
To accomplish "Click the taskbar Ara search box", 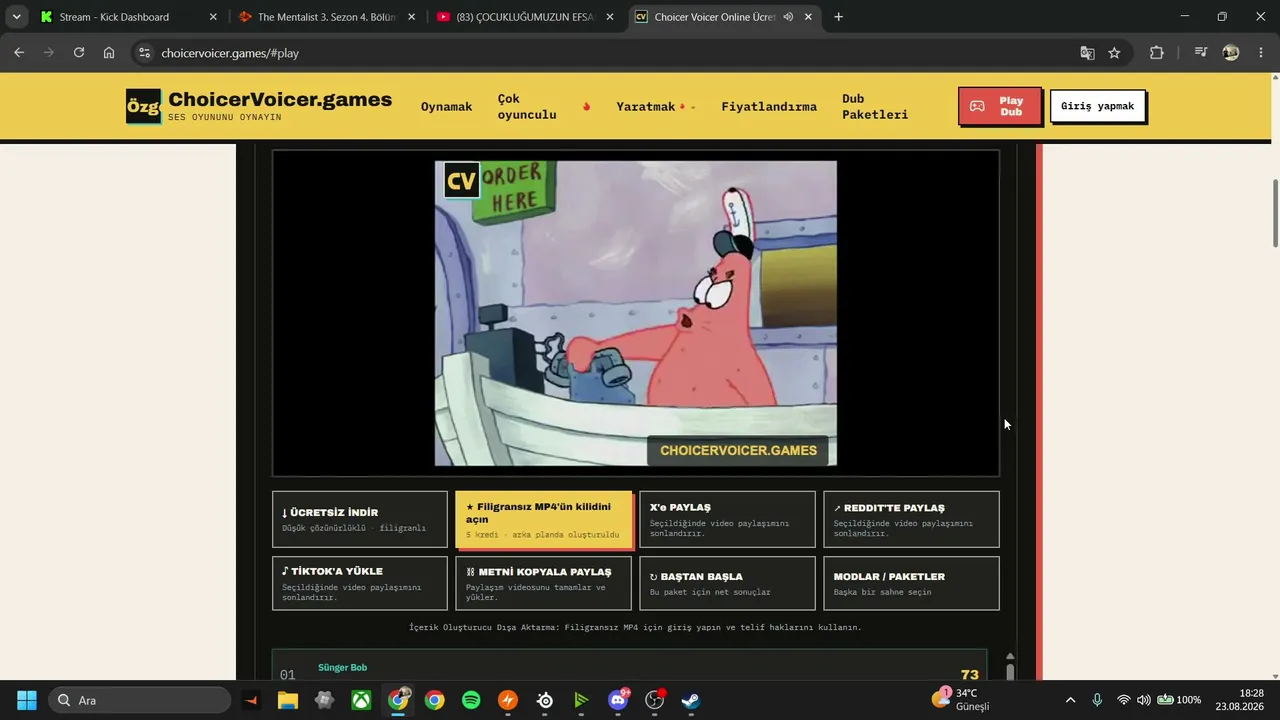I will pyautogui.click(x=140, y=700).
